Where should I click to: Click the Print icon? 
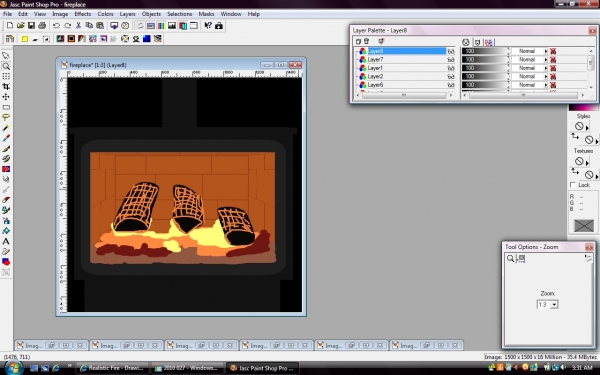click(x=42, y=26)
